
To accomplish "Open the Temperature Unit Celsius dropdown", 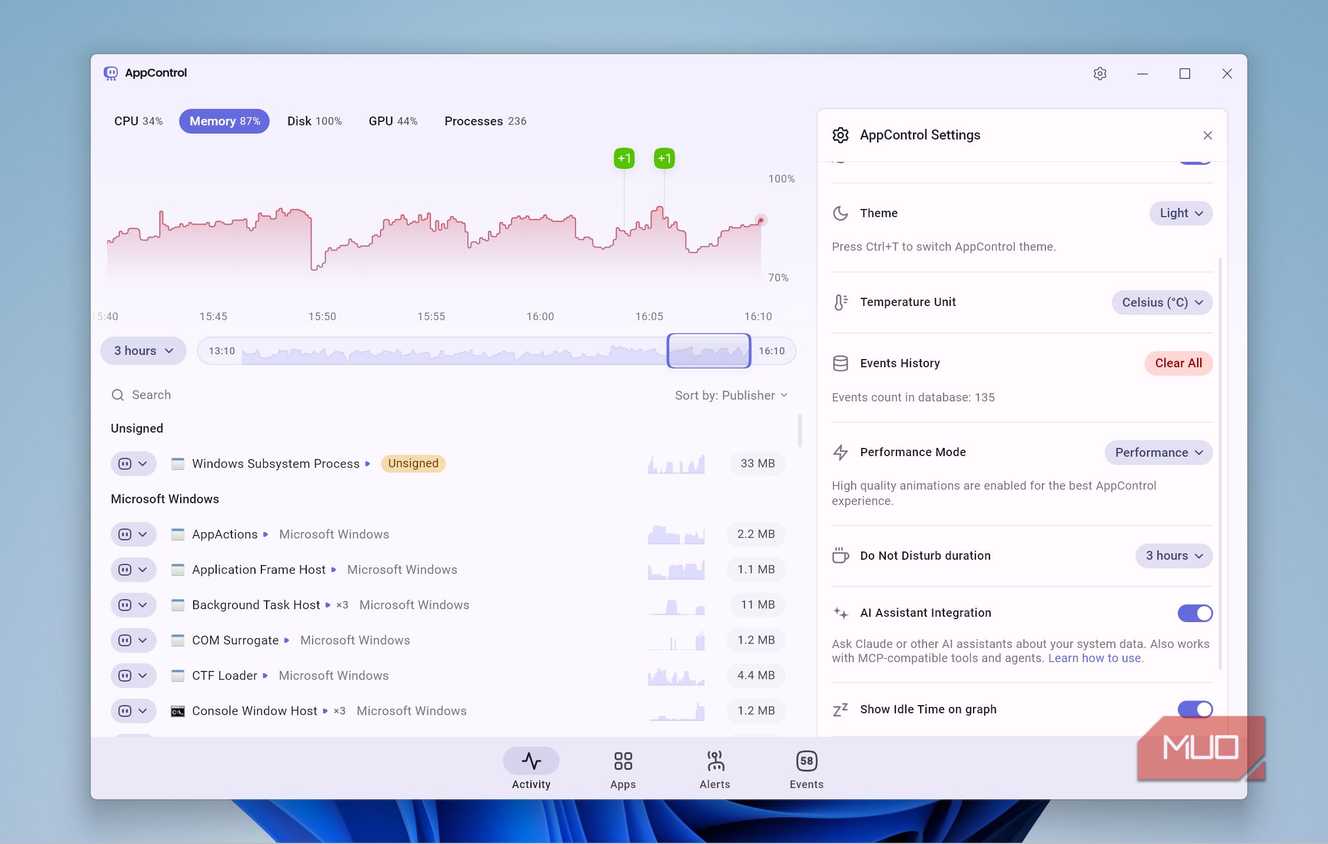I will [x=1162, y=302].
